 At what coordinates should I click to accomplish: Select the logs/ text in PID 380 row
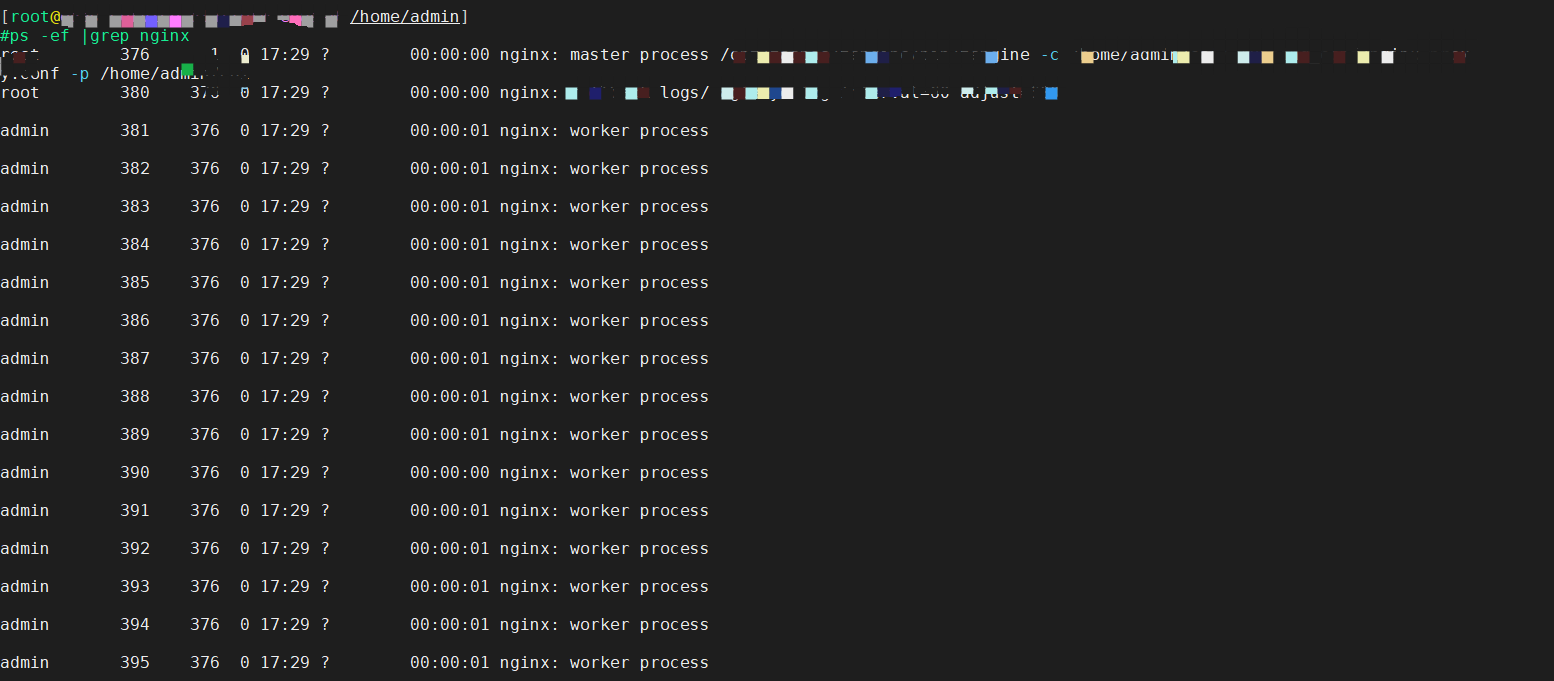[x=684, y=93]
